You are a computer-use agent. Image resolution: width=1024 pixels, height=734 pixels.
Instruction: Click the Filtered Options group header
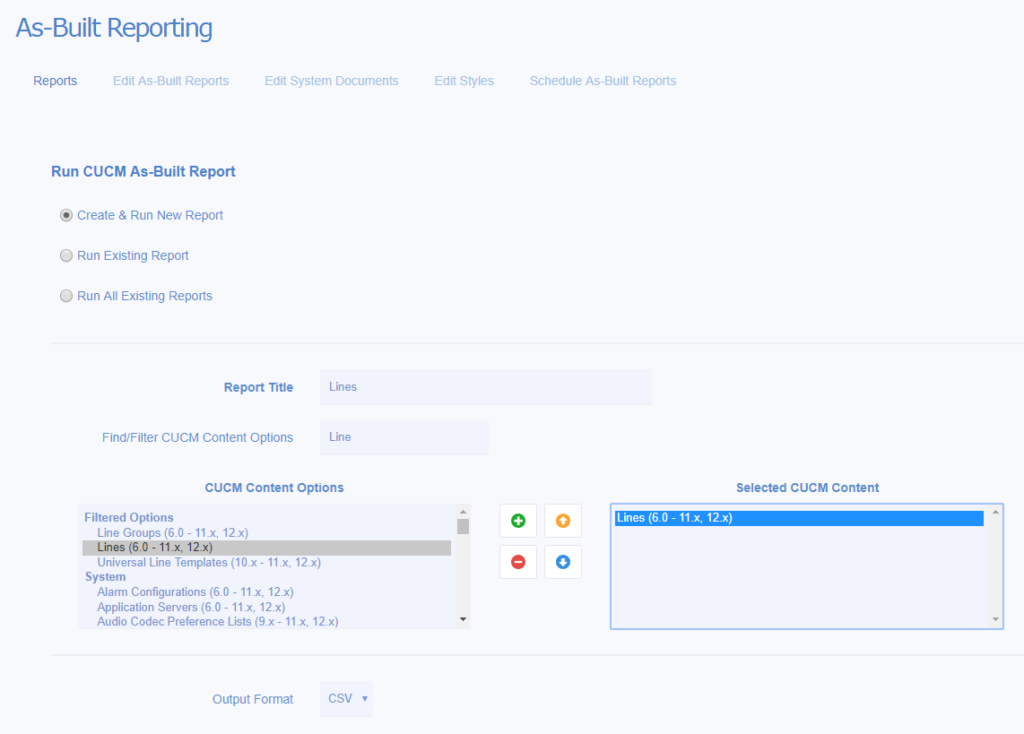pyautogui.click(x=129, y=517)
